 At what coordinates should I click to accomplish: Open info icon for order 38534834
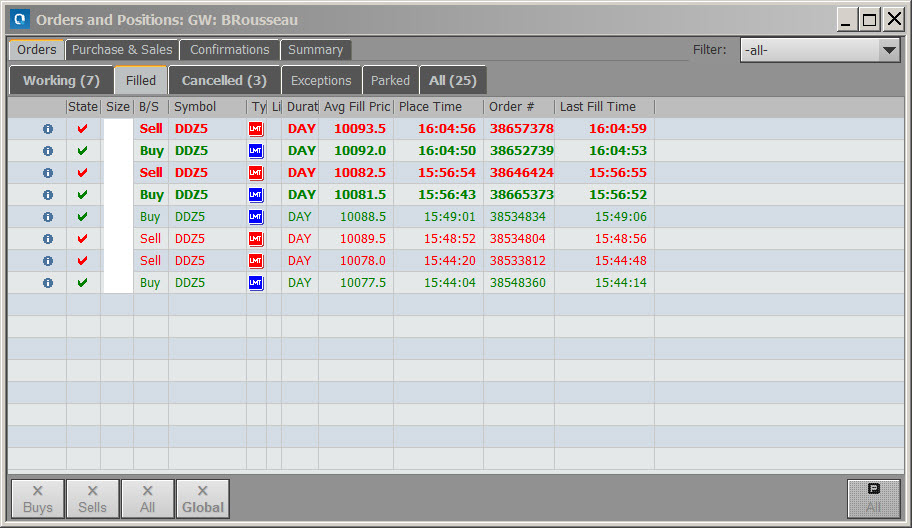click(x=48, y=217)
